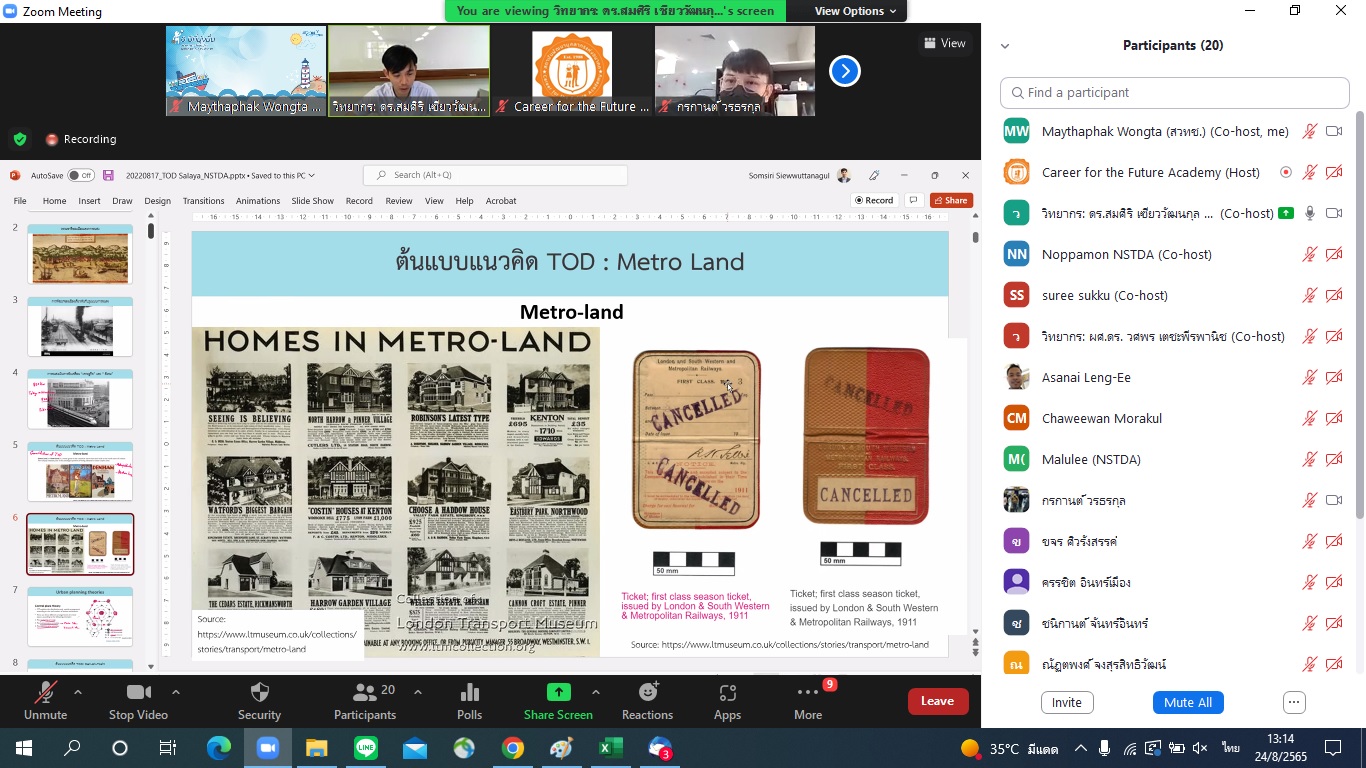Open the Apps icon in Zoom toolbar

(x=727, y=700)
